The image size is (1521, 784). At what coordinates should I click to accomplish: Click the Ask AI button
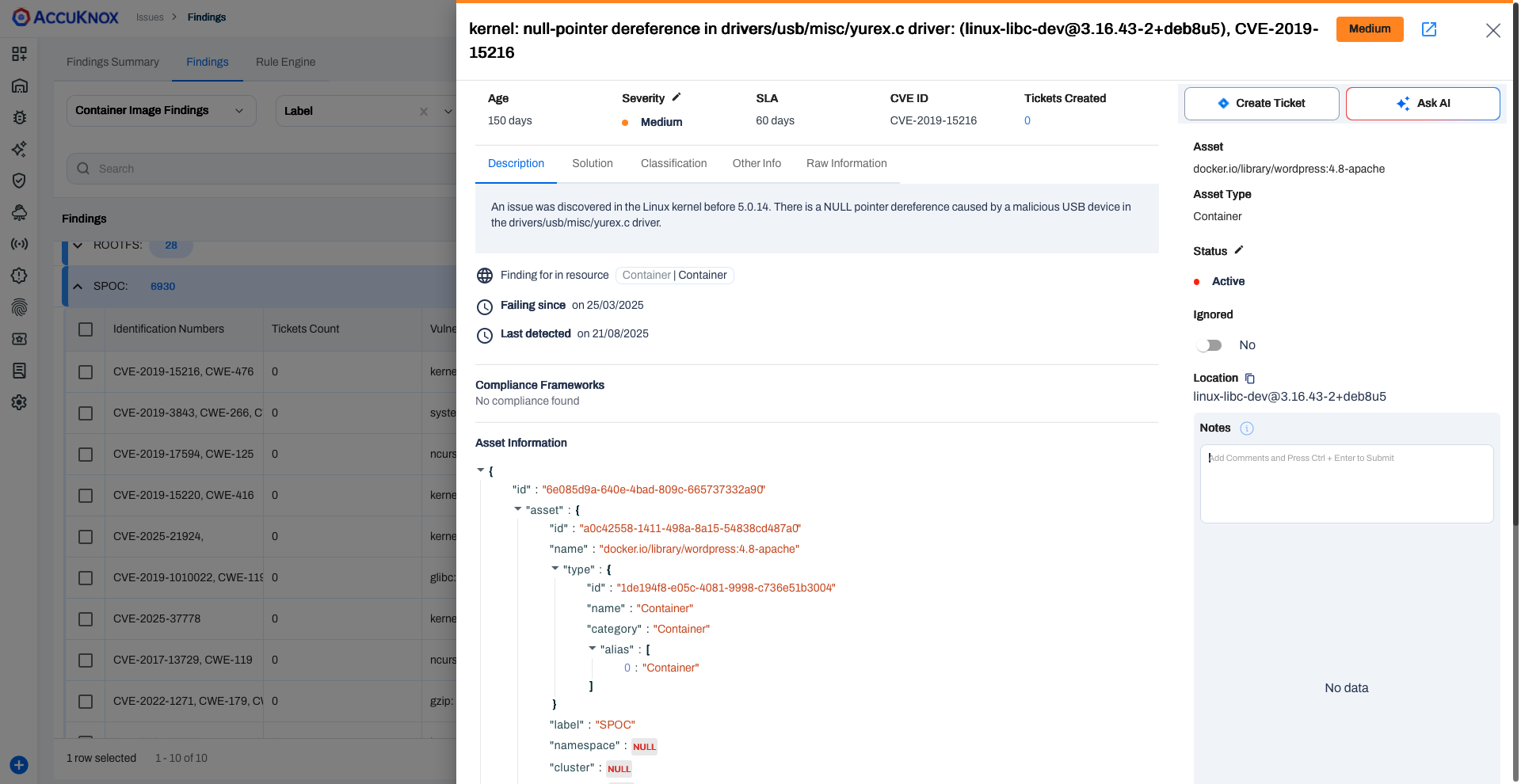pos(1423,104)
